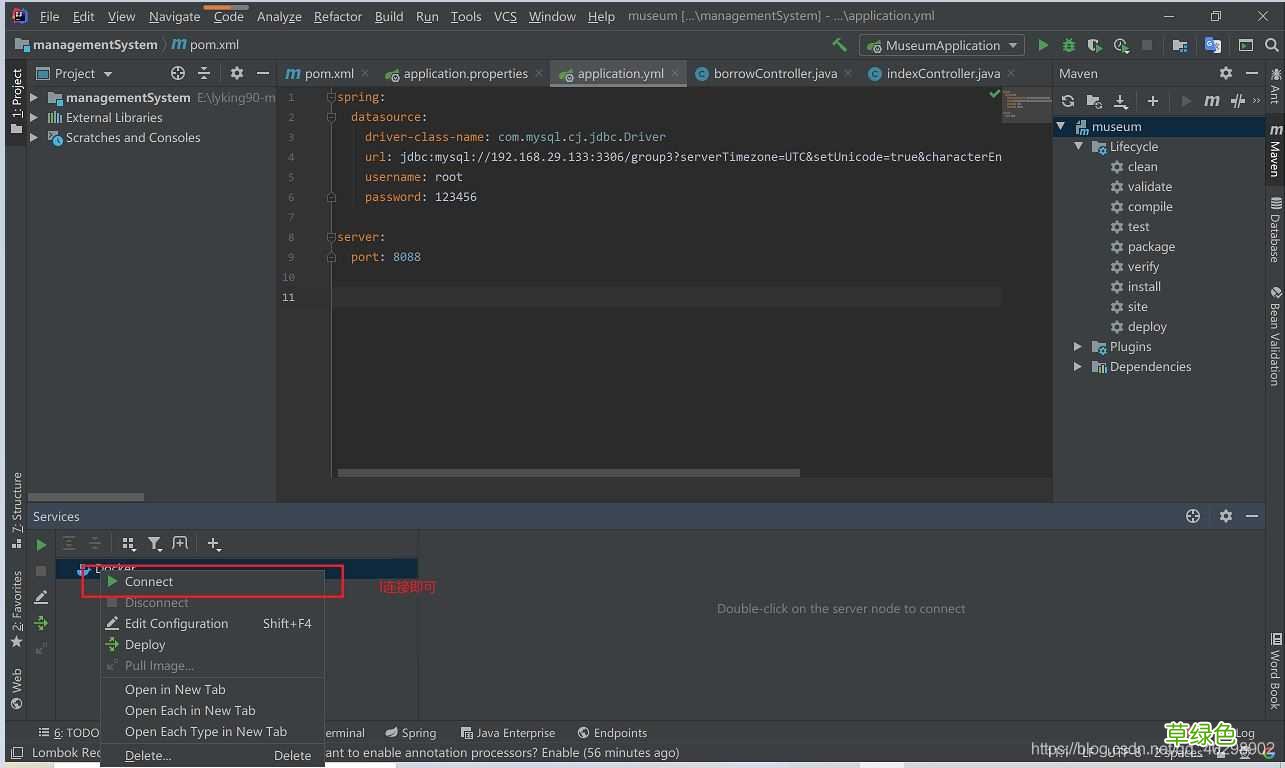
Task: Open the Refactor menu
Action: pyautogui.click(x=338, y=16)
